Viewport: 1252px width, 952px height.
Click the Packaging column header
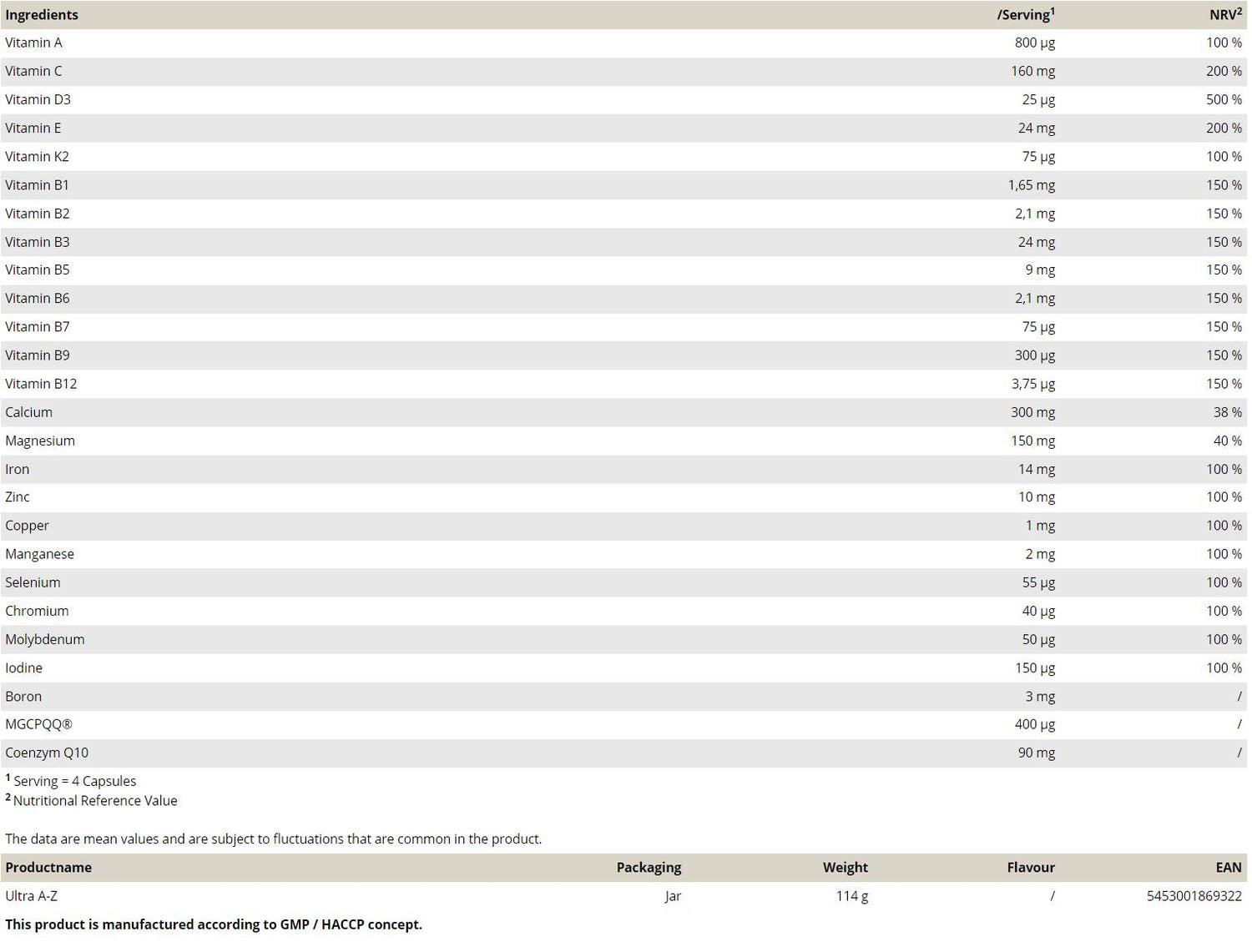tap(649, 868)
